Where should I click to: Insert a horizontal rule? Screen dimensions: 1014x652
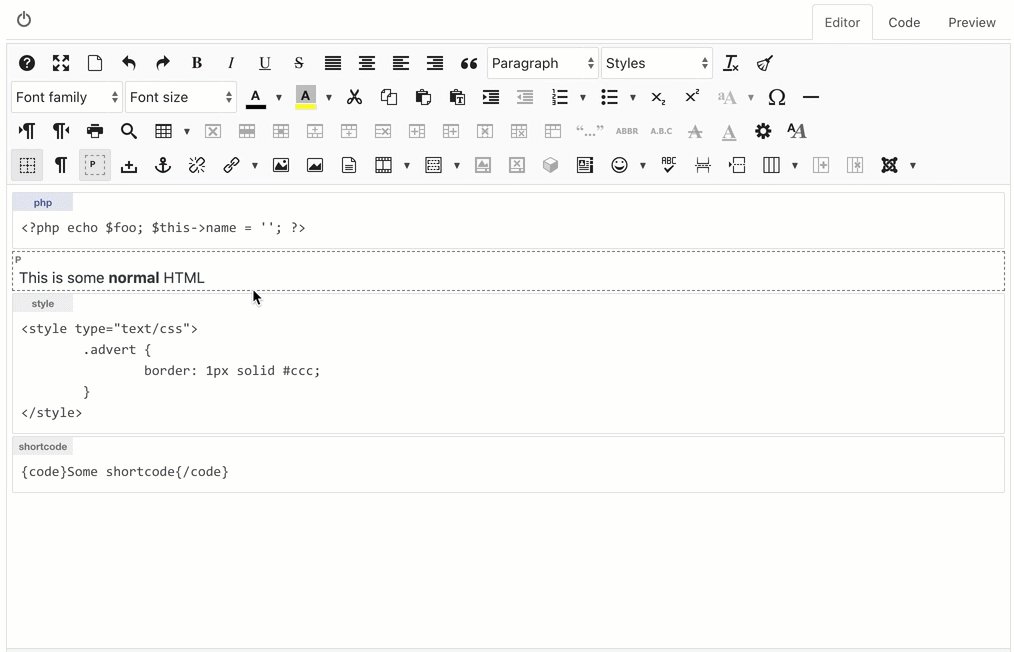coord(810,97)
